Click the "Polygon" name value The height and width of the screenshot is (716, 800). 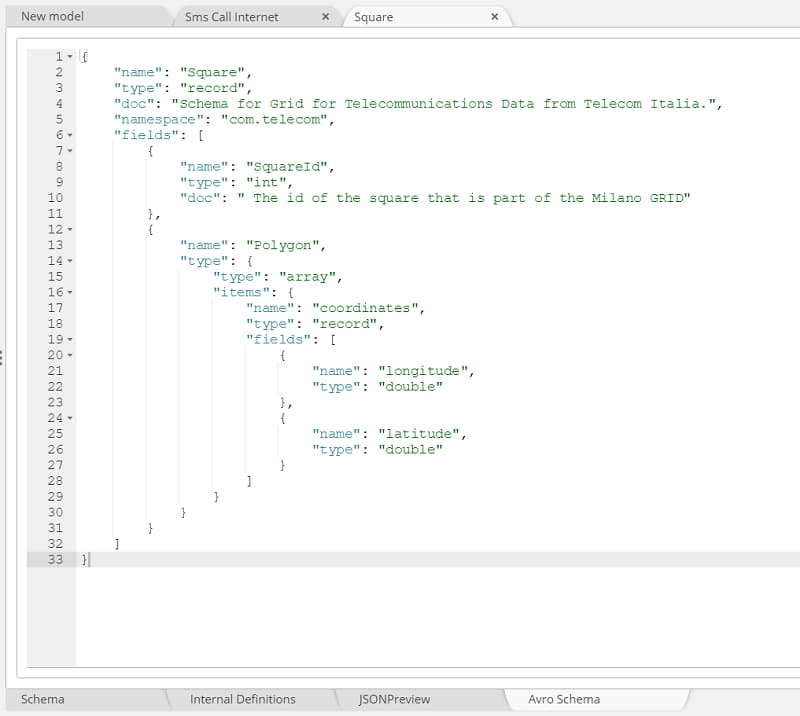(x=283, y=245)
